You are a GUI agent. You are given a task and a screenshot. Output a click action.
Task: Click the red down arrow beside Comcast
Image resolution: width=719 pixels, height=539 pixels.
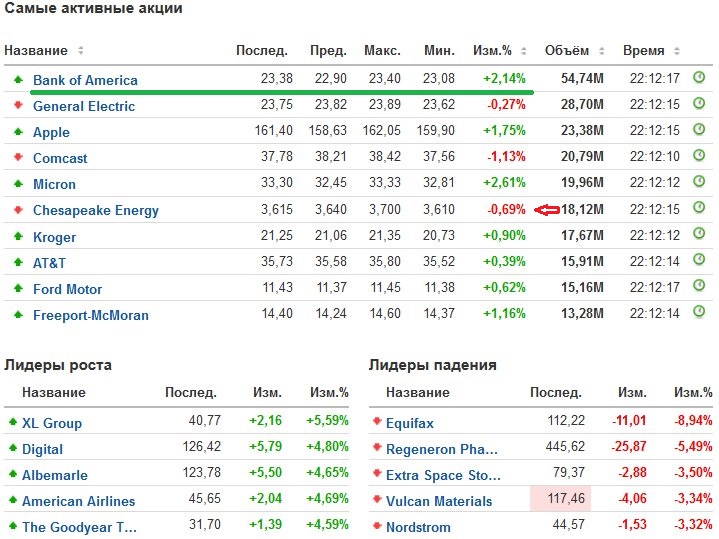(x=18, y=157)
